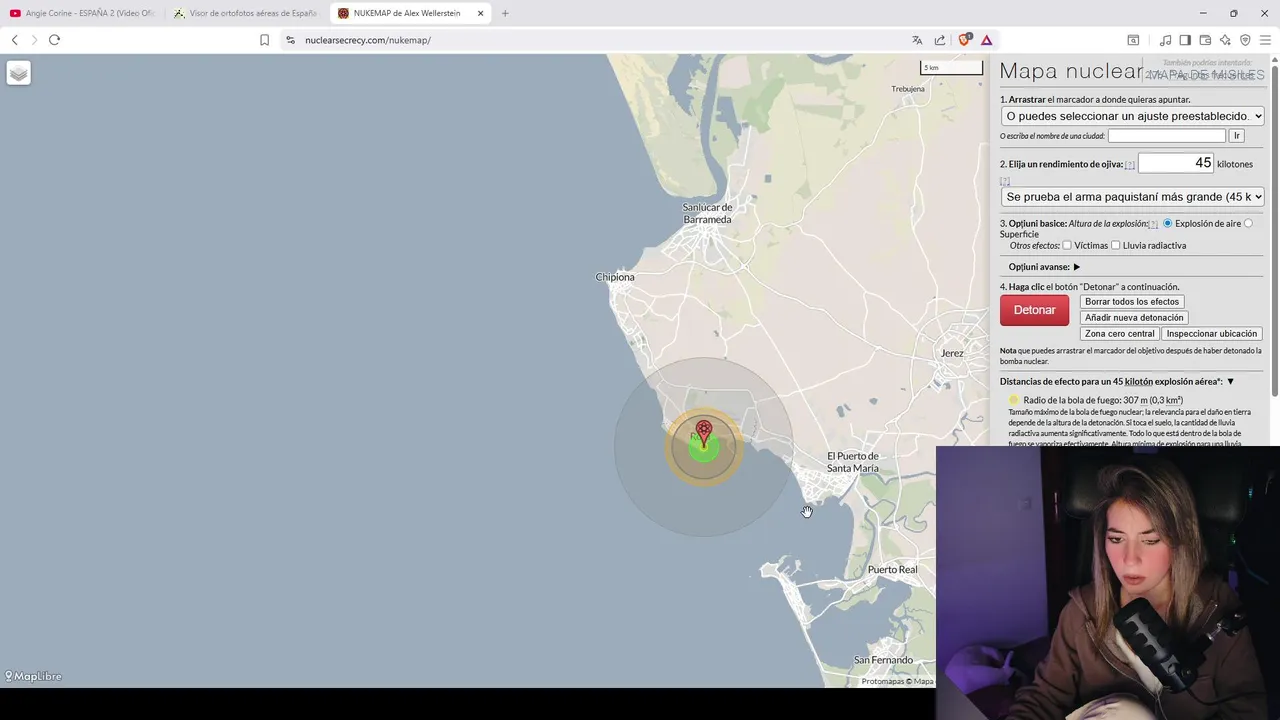The height and width of the screenshot is (720, 1280).
Task: Open the page translate icon
Action: (x=917, y=40)
